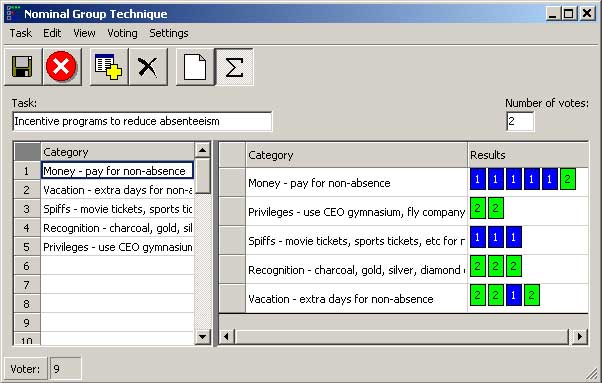
Task: Click the middle green vote in Recognition row
Action: point(496,266)
